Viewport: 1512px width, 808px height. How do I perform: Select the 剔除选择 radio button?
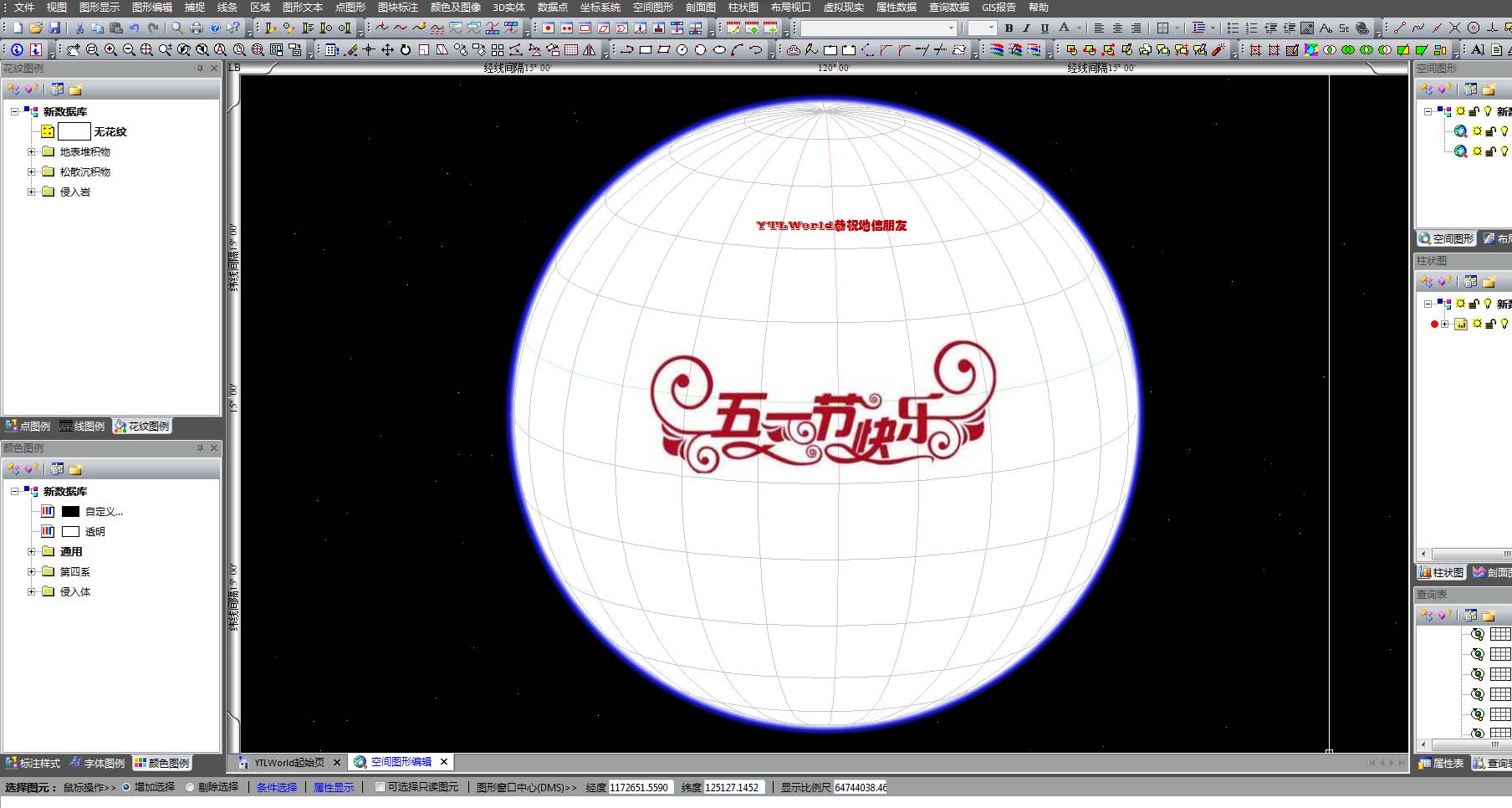pos(190,787)
